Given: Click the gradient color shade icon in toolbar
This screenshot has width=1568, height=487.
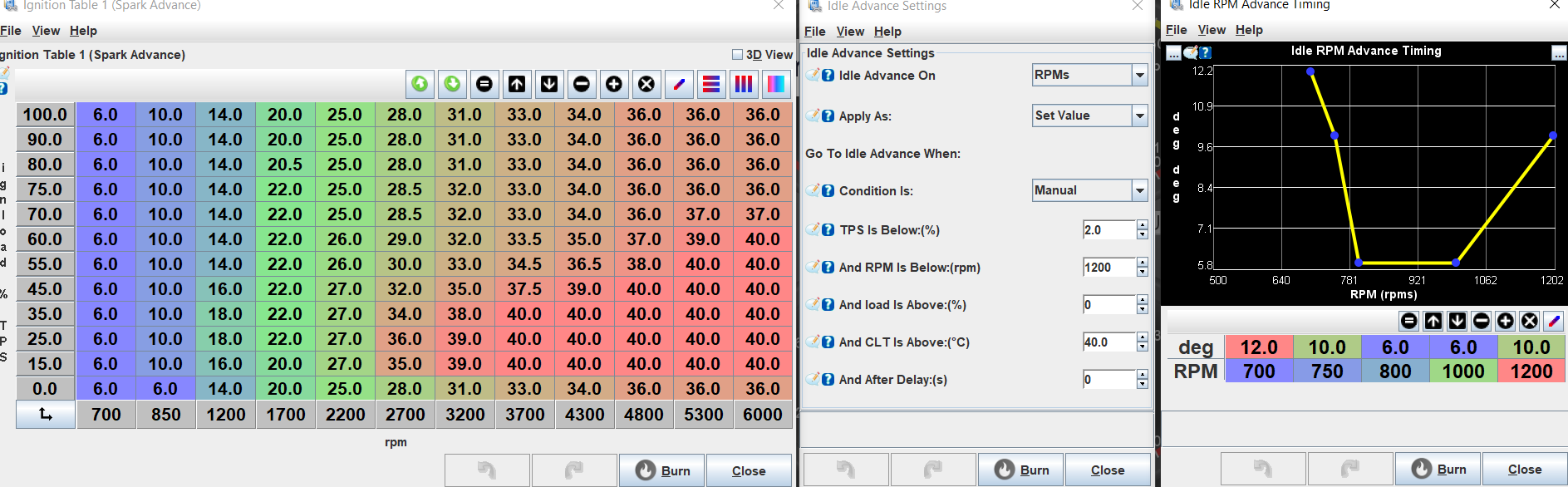Looking at the screenshot, I should (x=775, y=84).
